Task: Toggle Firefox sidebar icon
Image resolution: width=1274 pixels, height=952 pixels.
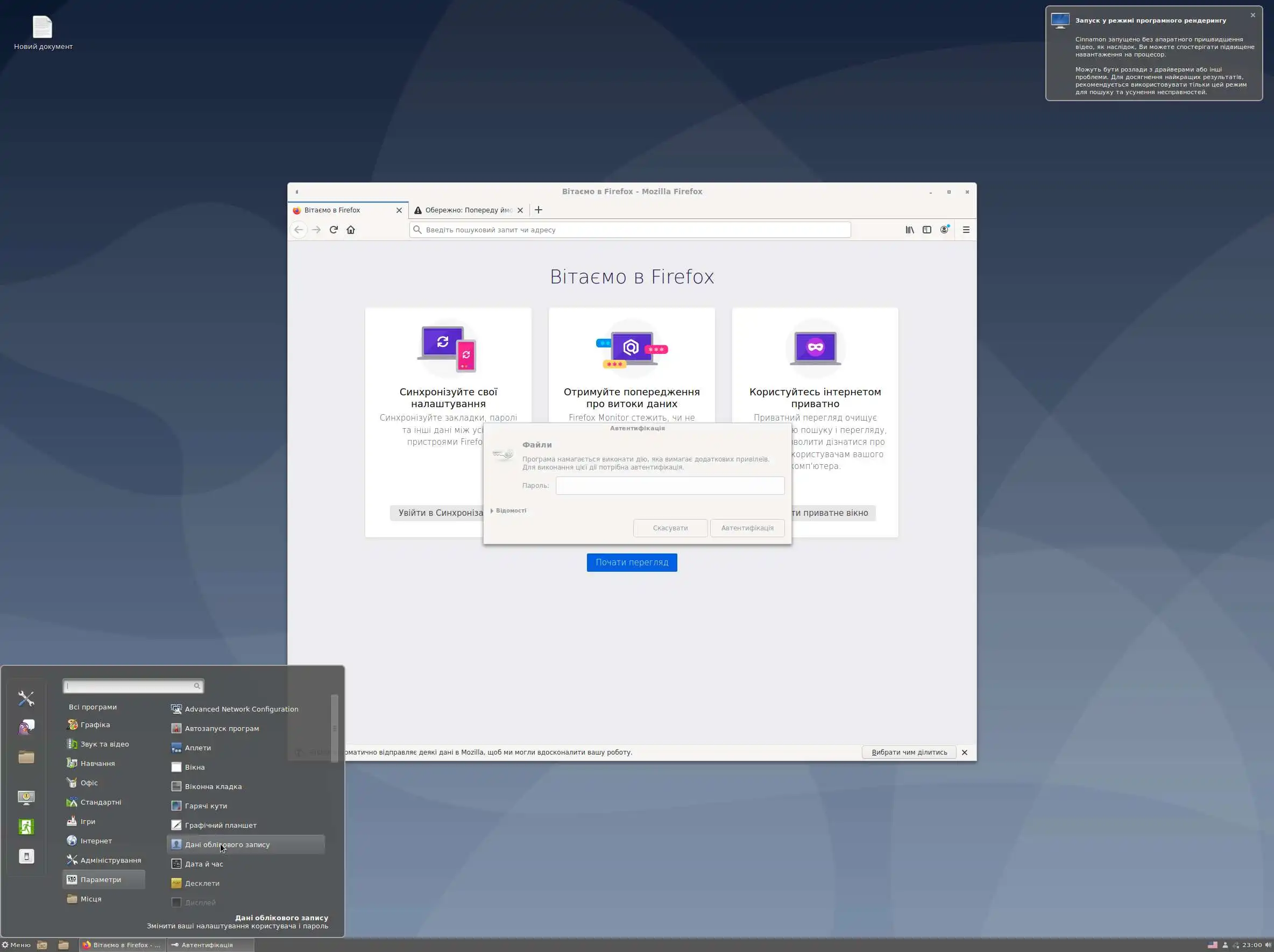Action: point(926,230)
